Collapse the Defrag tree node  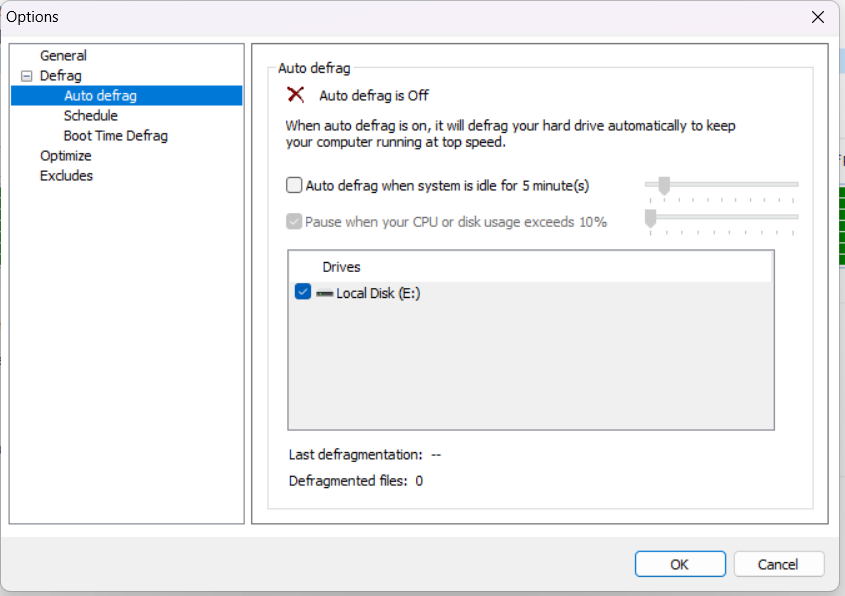(26, 76)
